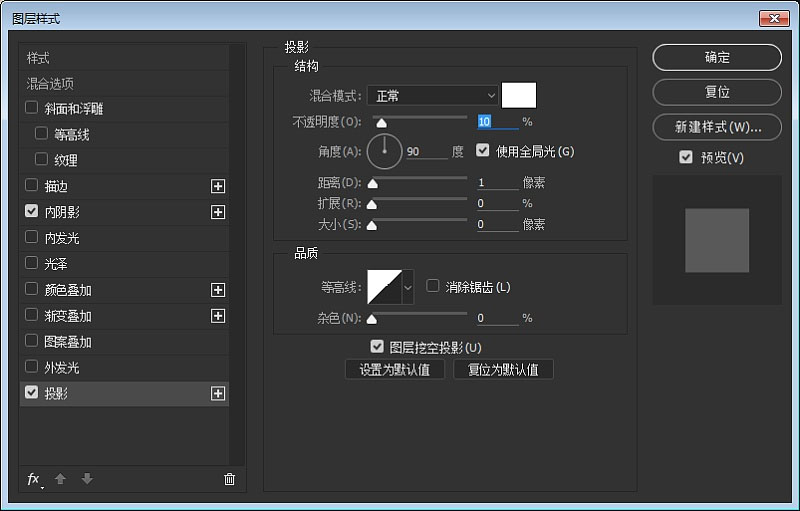Click the plus icon beside 渐变叠加
This screenshot has height=511, width=800.
click(218, 316)
